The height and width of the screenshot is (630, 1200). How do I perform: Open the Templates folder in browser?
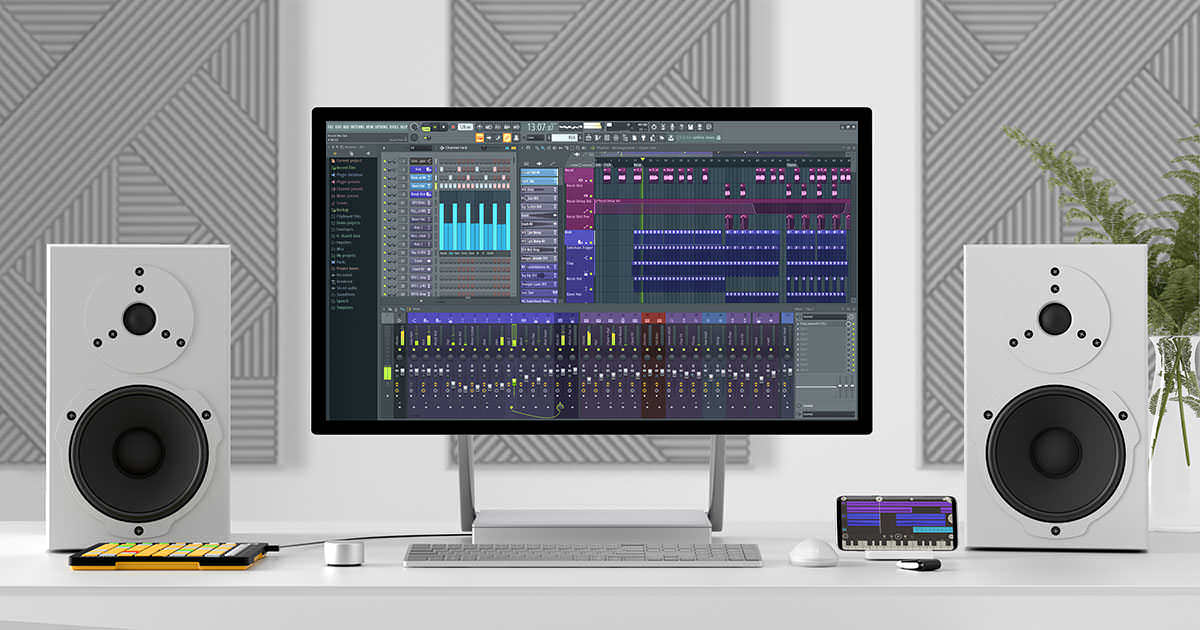coord(344,308)
